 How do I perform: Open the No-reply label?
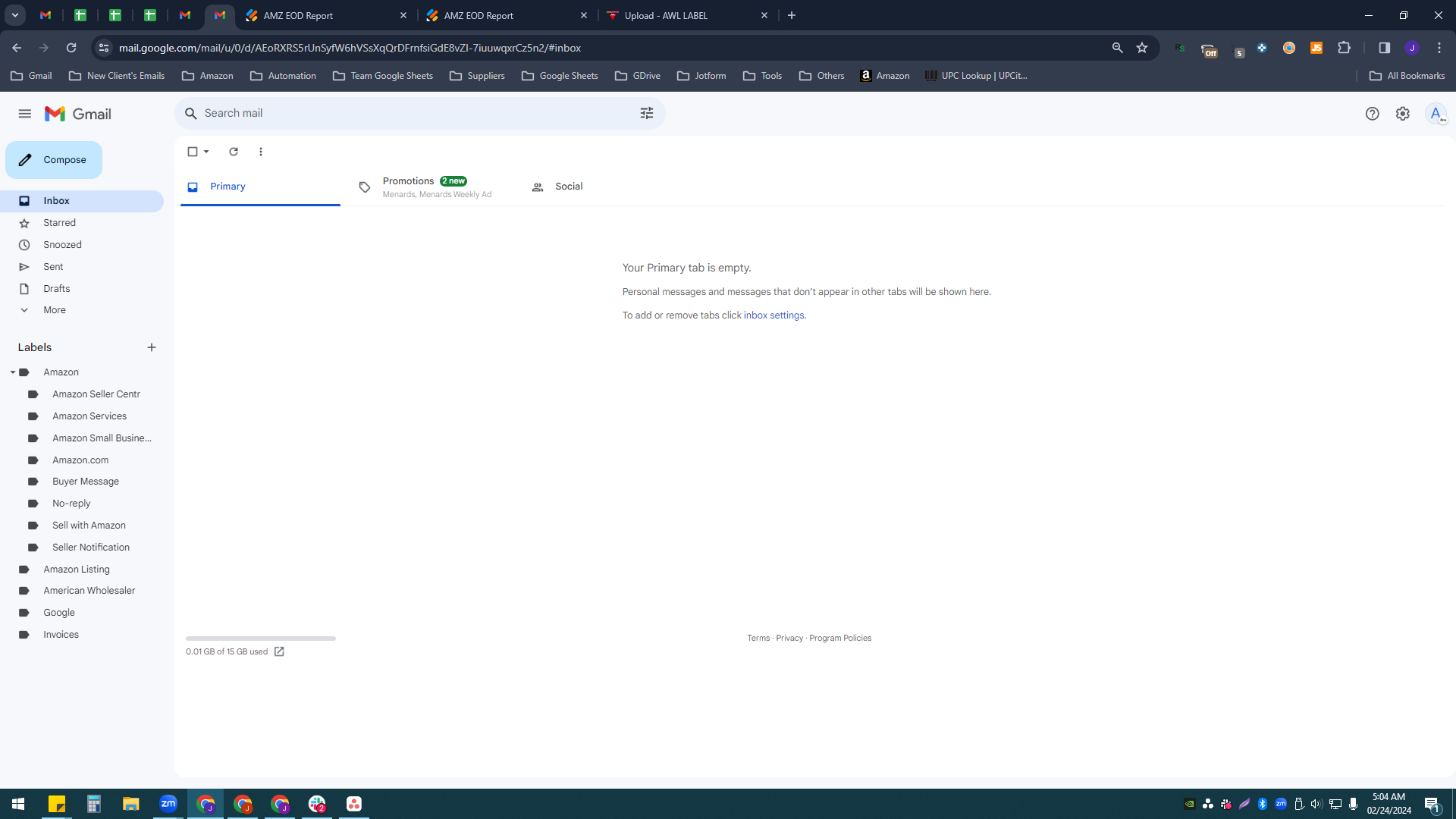click(x=71, y=504)
